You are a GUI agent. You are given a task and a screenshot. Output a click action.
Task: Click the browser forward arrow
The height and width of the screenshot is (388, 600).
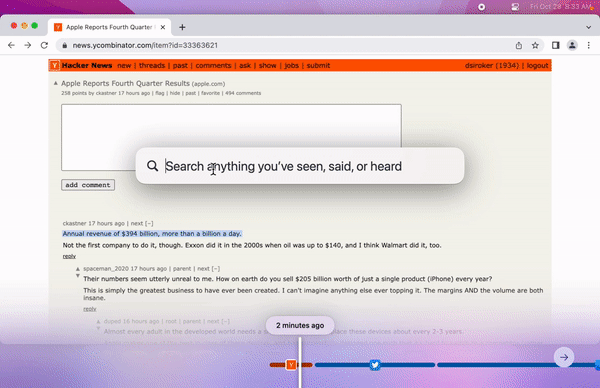coord(28,45)
